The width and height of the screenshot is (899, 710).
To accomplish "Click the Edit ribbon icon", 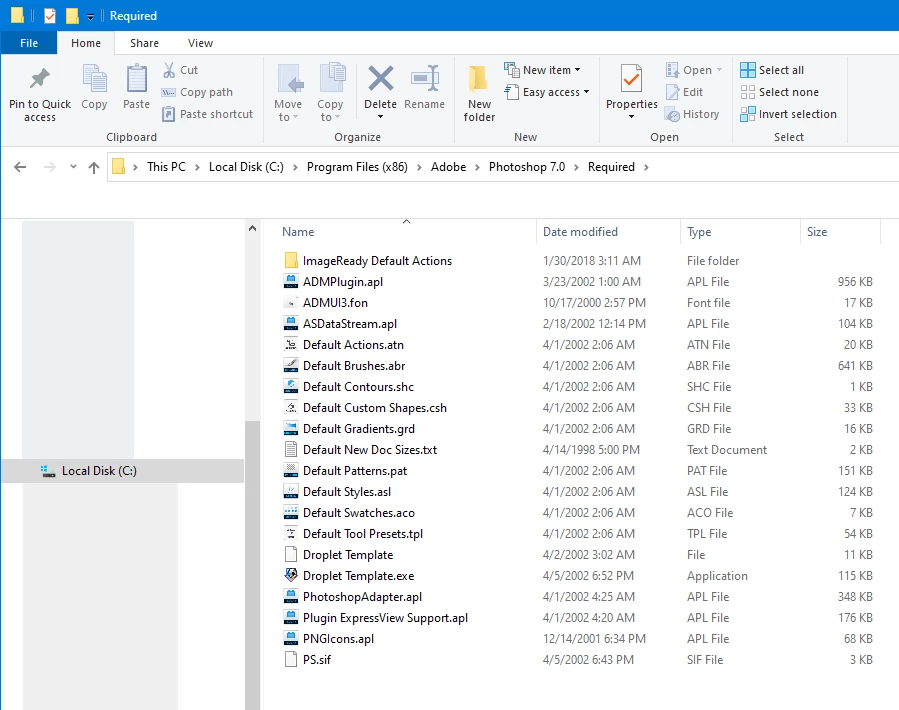I will (x=673, y=92).
